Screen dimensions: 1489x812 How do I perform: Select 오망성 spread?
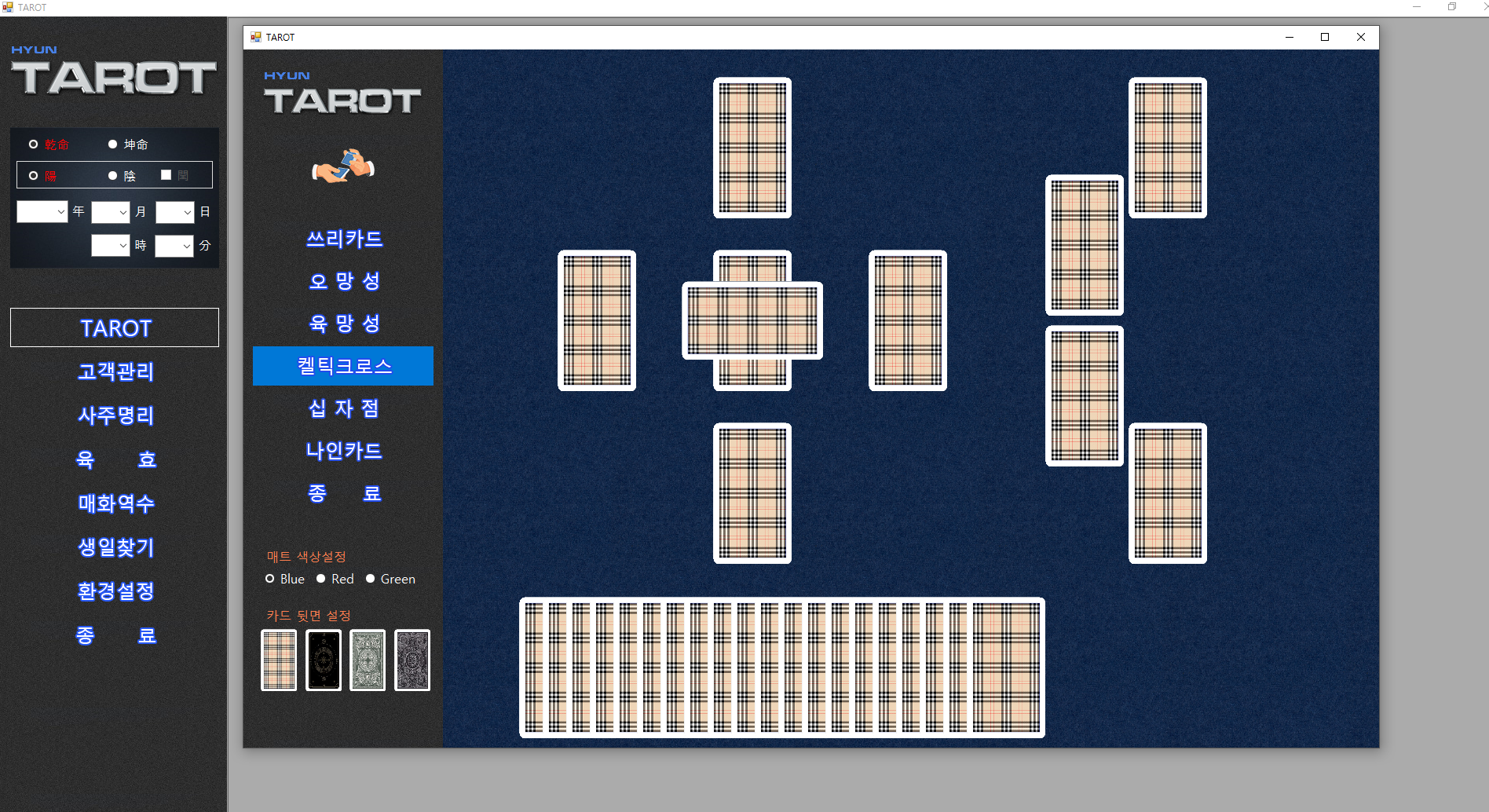(343, 281)
